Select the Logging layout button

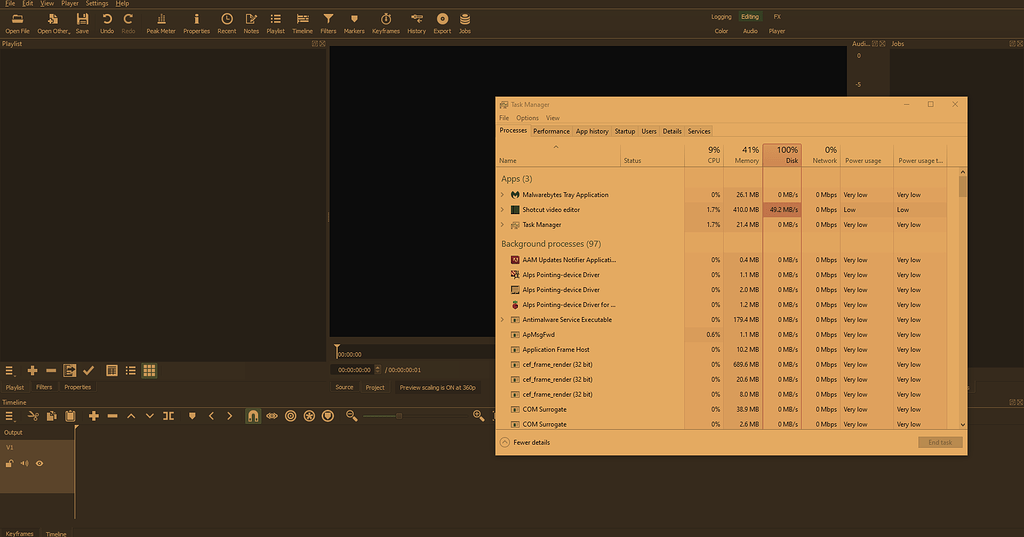coord(721,17)
